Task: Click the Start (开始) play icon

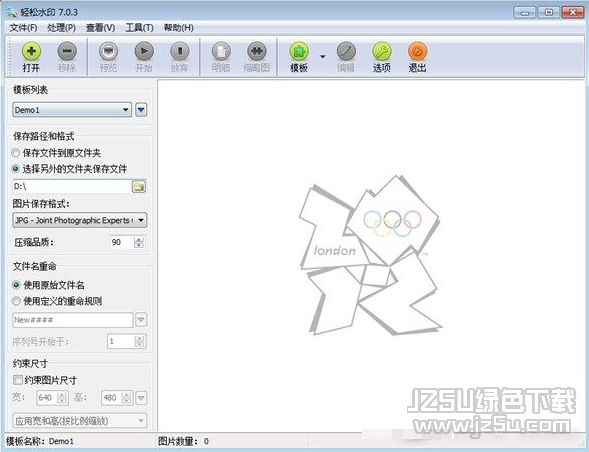Action: 144,51
